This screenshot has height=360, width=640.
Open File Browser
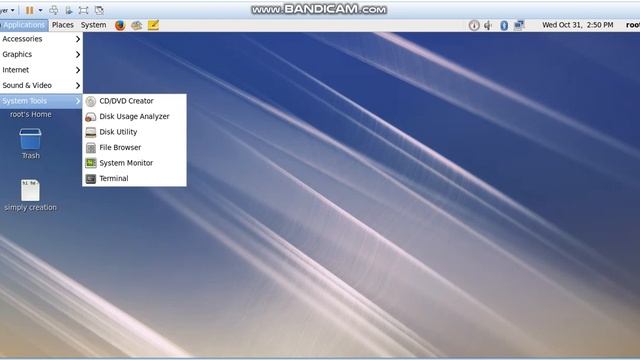[134, 147]
